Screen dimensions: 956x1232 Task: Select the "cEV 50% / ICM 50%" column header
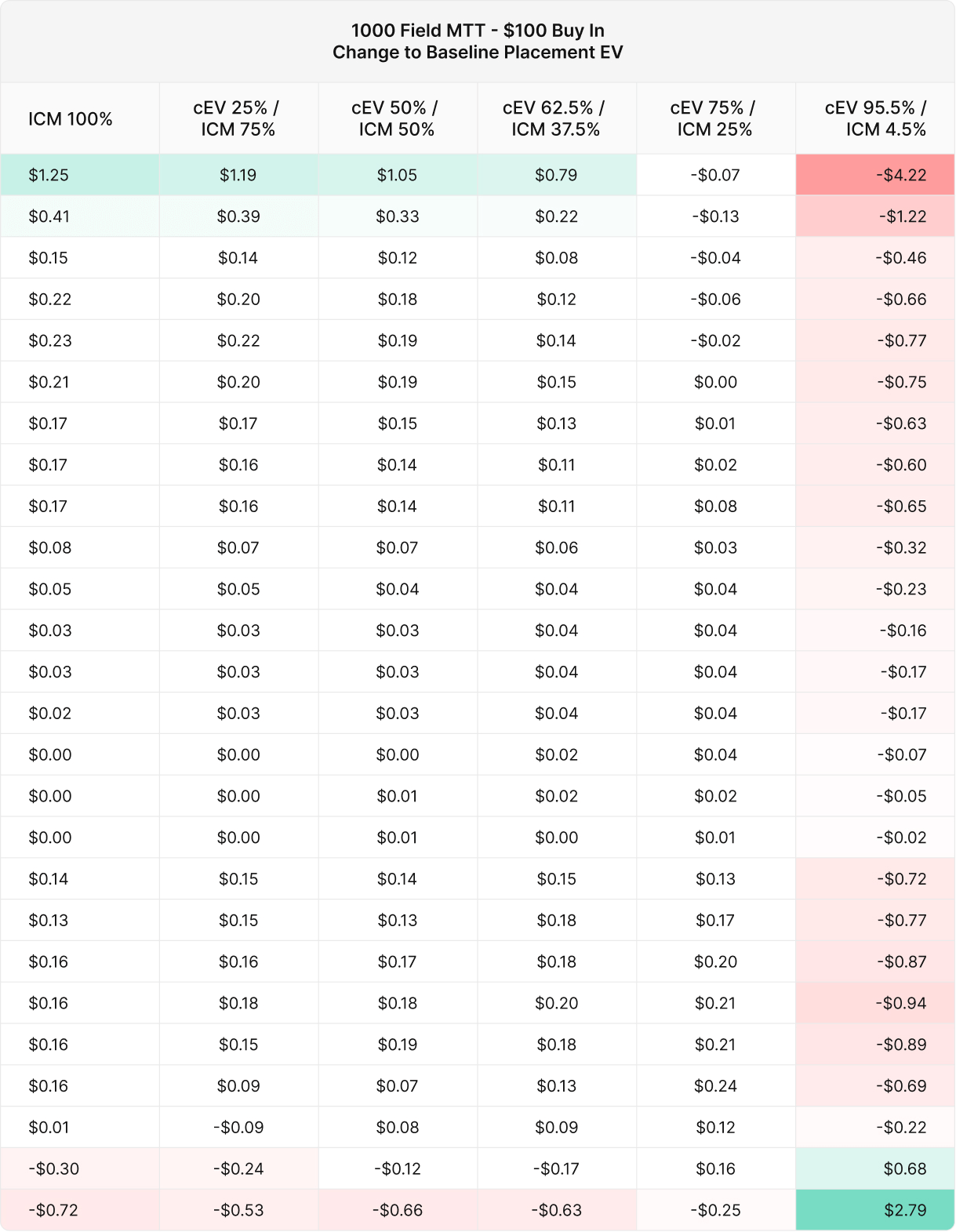coord(397,119)
